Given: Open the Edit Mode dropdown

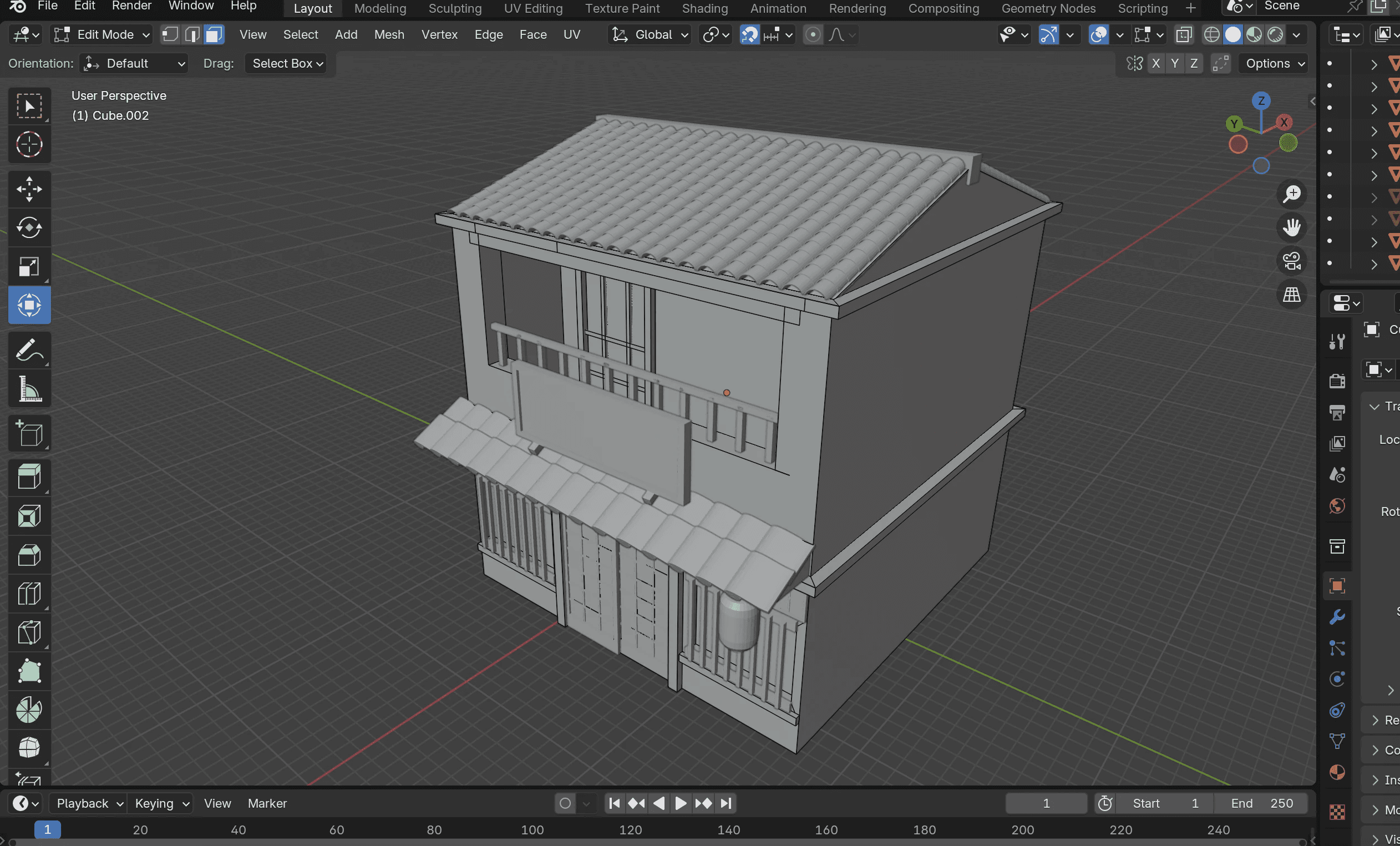Looking at the screenshot, I should [102, 34].
